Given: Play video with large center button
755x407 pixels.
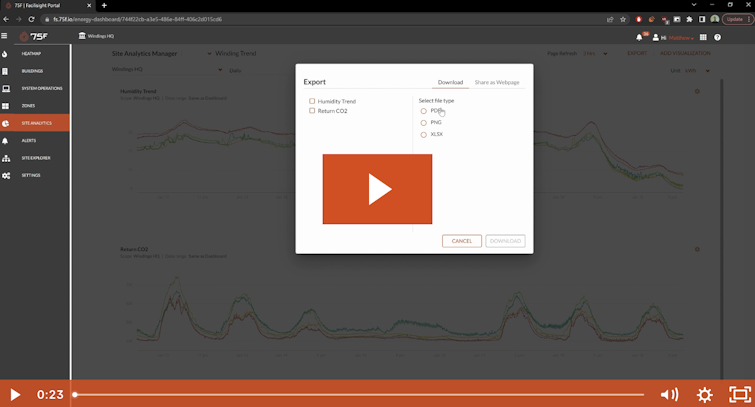Looking at the screenshot, I should pos(377,189).
